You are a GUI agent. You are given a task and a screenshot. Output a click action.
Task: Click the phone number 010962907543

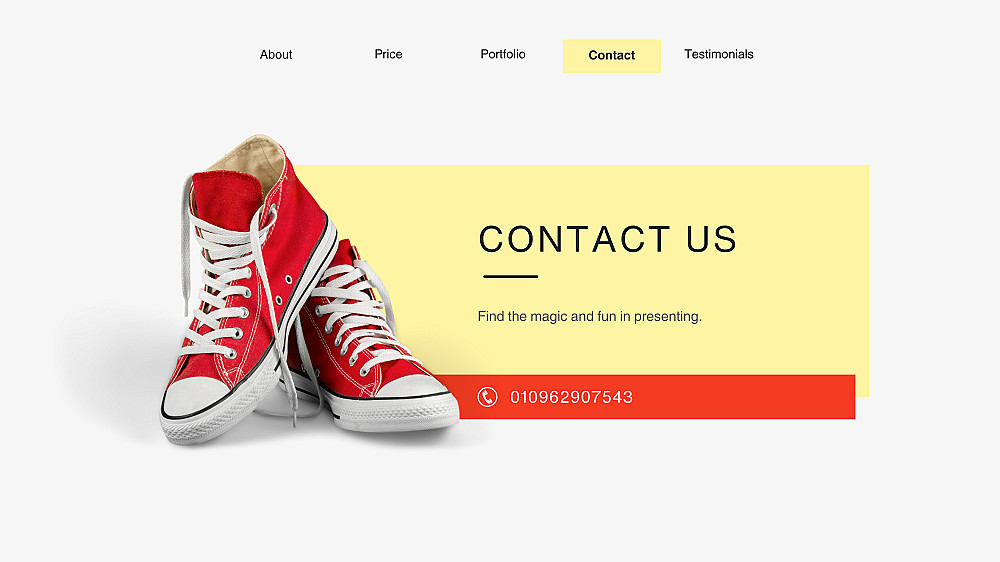(x=571, y=397)
